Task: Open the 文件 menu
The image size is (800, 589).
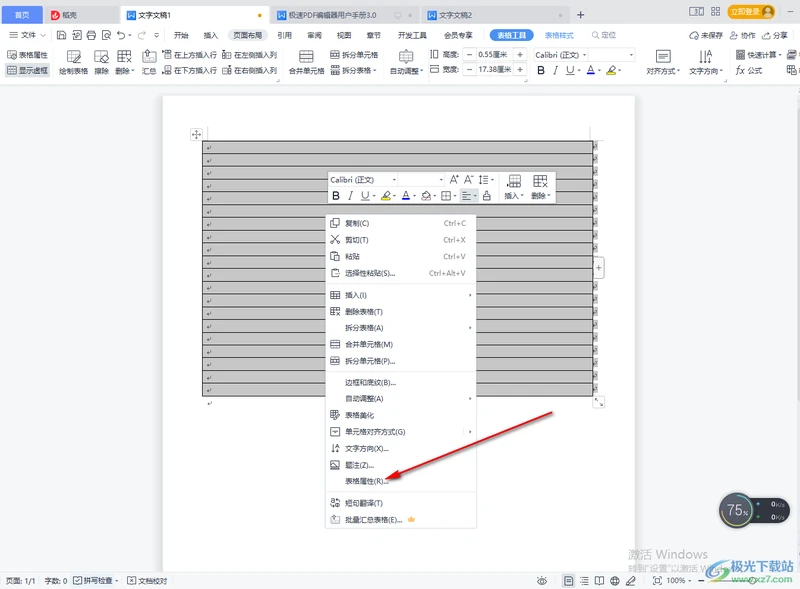Action: 28,35
